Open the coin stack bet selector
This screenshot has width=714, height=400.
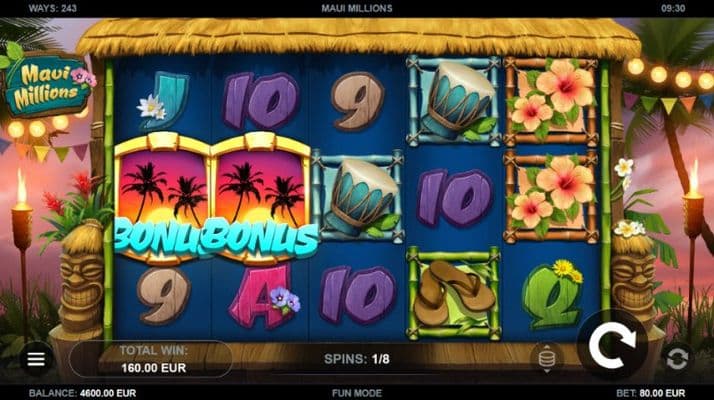546,359
